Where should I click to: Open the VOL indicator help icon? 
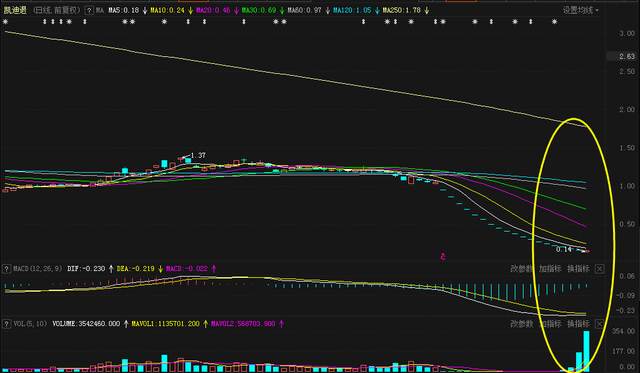(6, 324)
